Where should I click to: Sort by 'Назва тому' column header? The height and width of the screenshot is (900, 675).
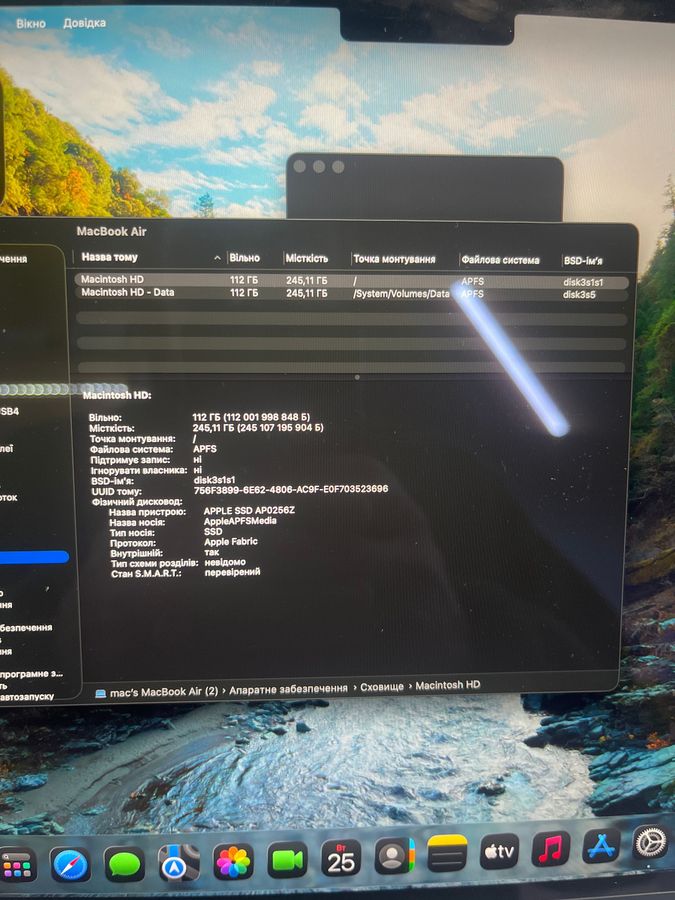[110, 257]
